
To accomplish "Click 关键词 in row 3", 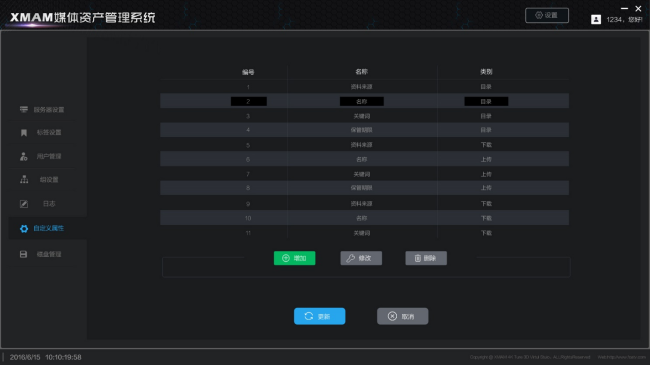I will [361, 116].
